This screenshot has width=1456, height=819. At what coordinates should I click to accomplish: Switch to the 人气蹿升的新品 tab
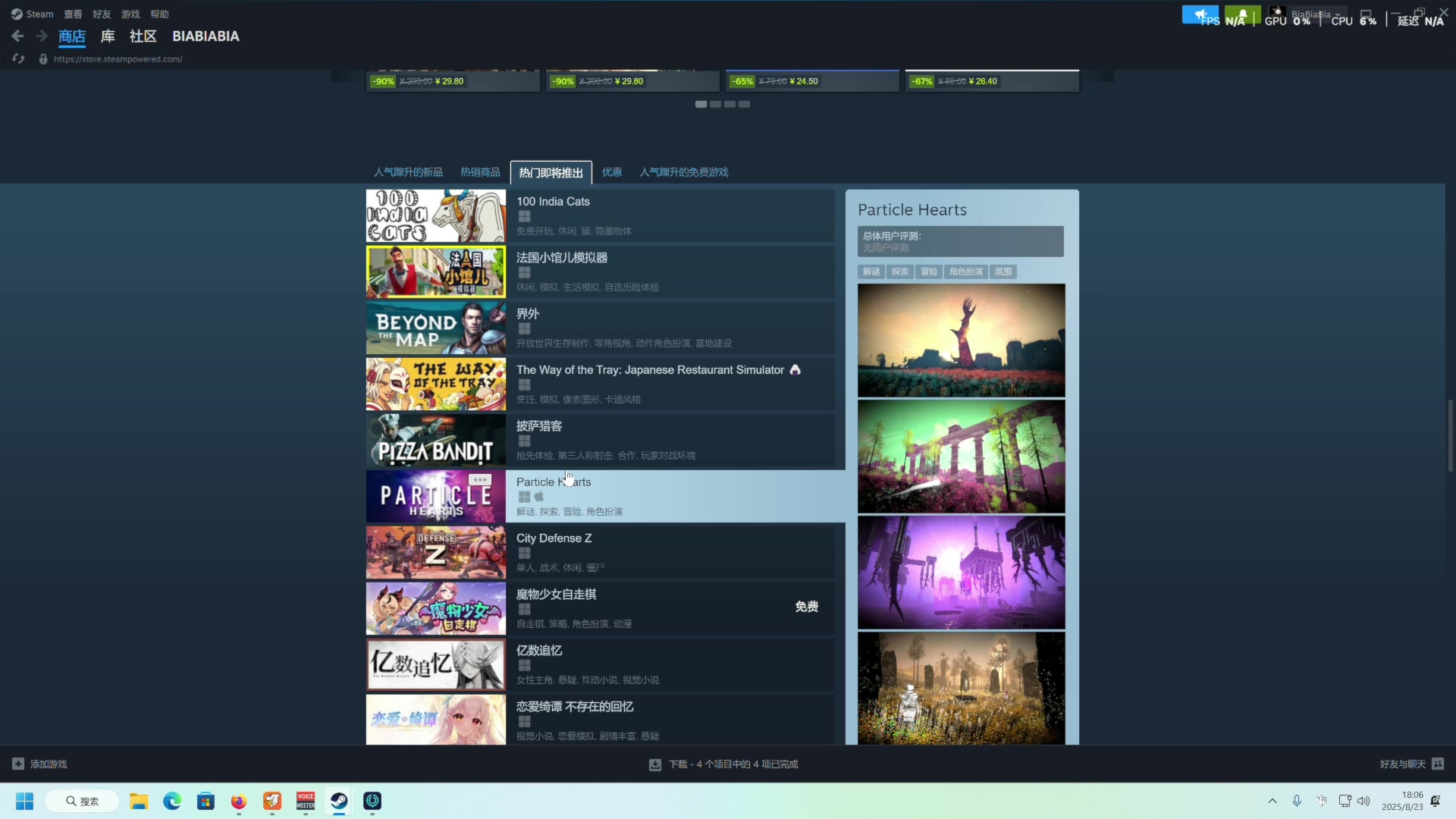[x=408, y=172]
